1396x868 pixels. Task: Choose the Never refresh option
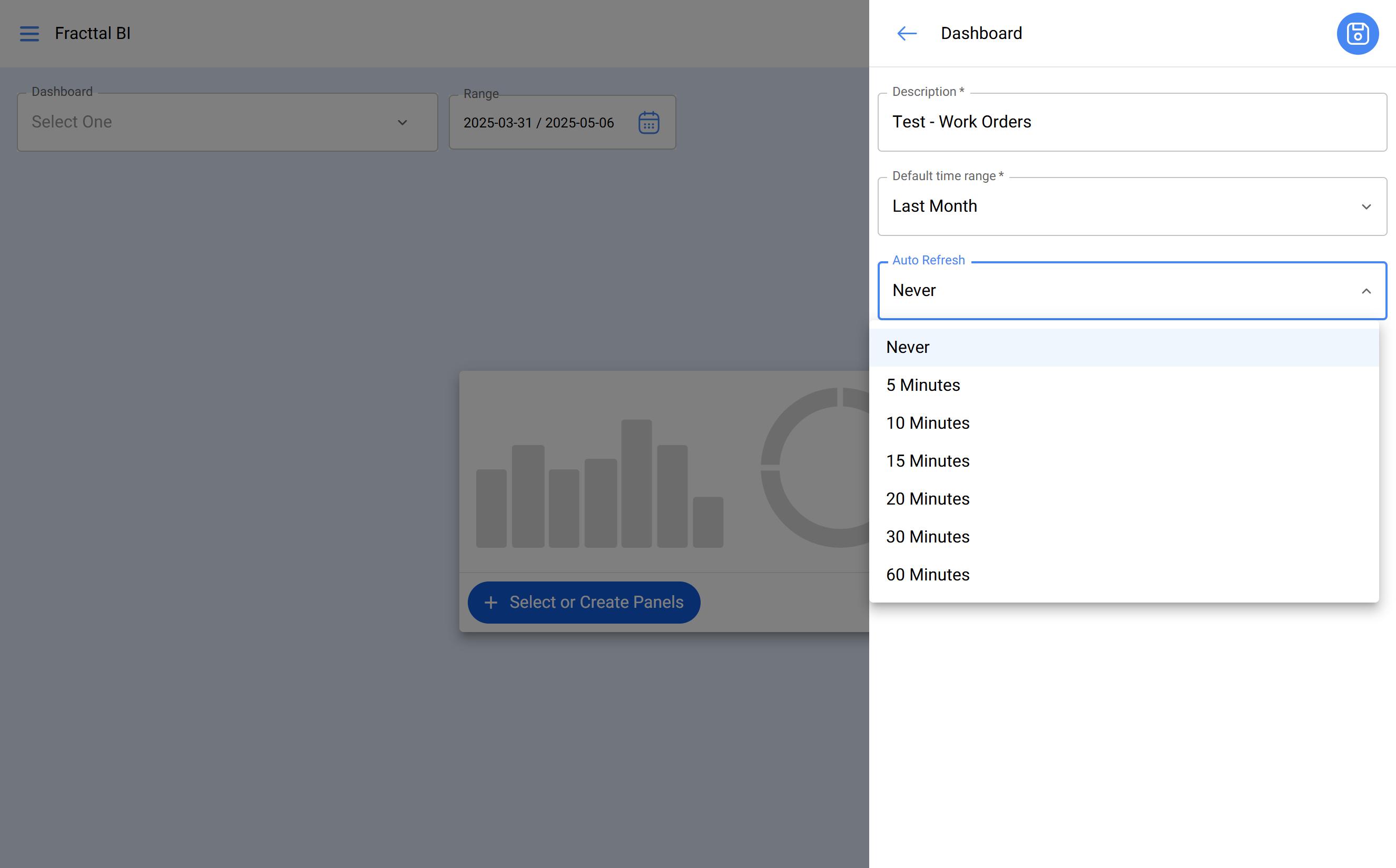1124,347
